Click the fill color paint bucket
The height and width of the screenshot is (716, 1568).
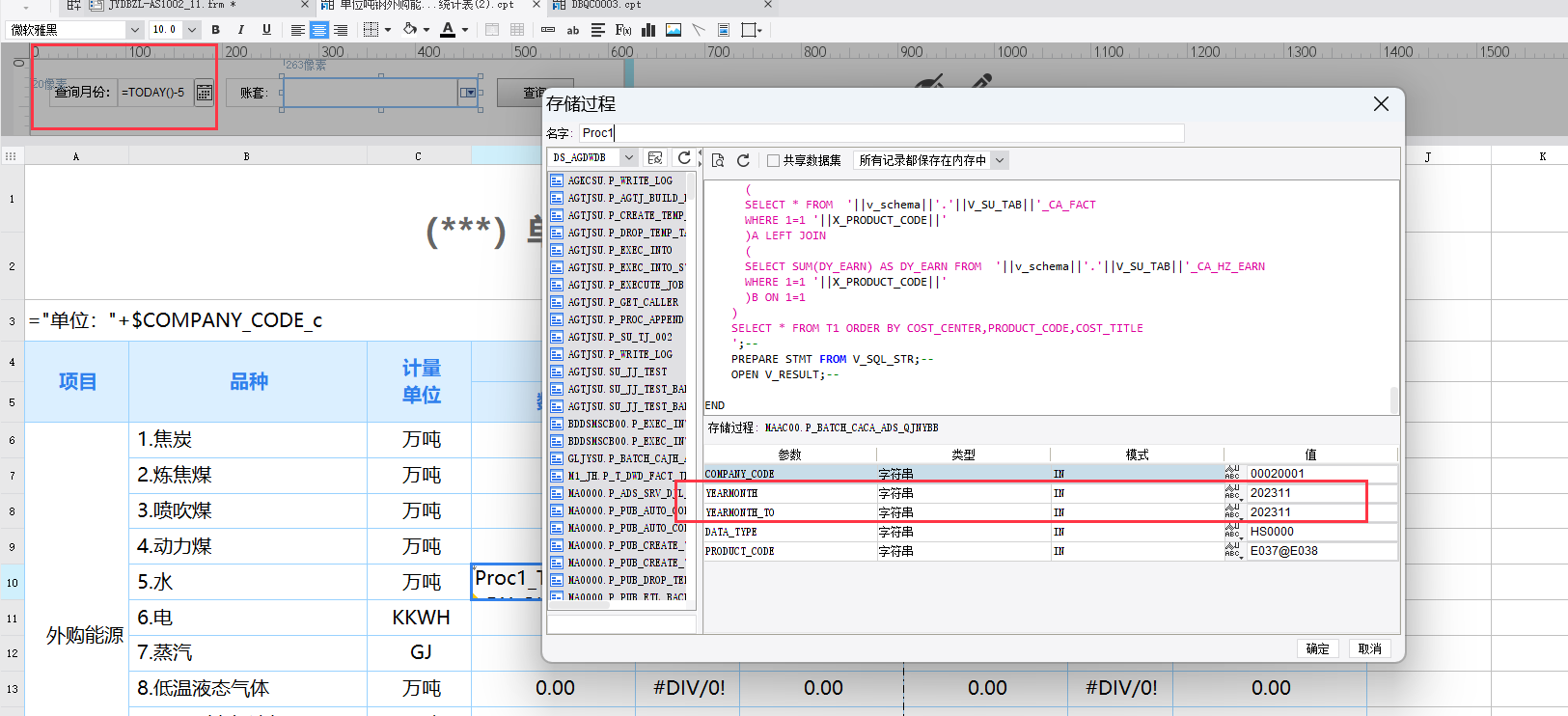(410, 30)
